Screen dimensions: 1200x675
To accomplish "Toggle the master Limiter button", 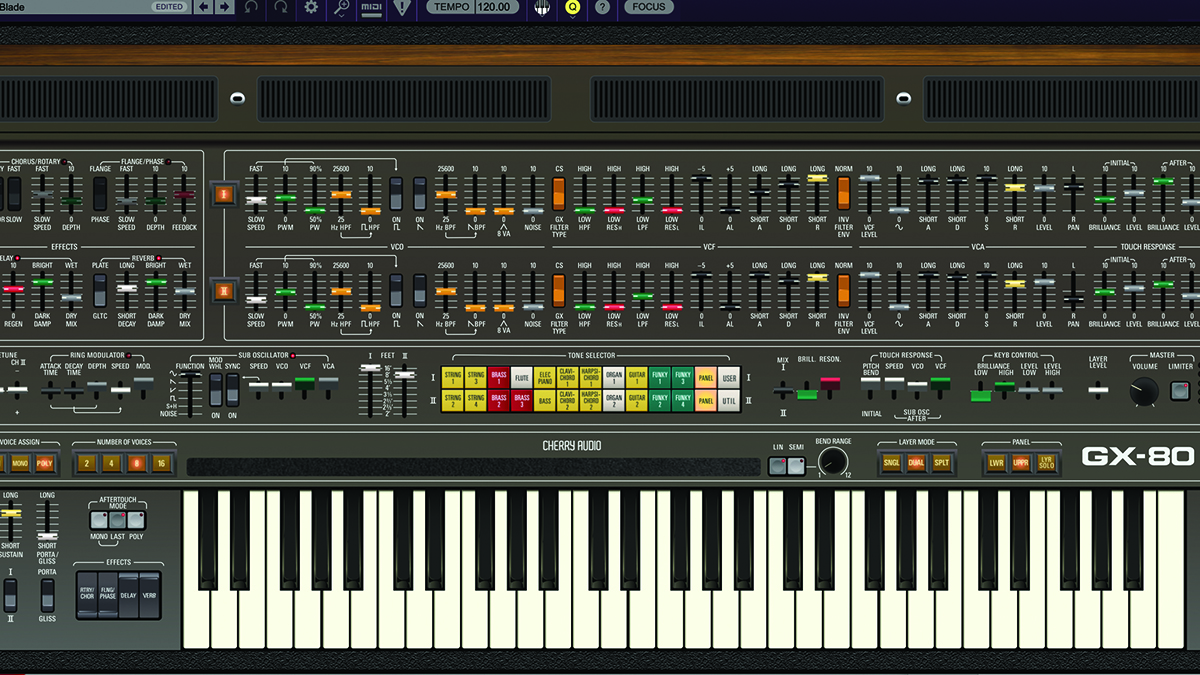I will 1181,391.
